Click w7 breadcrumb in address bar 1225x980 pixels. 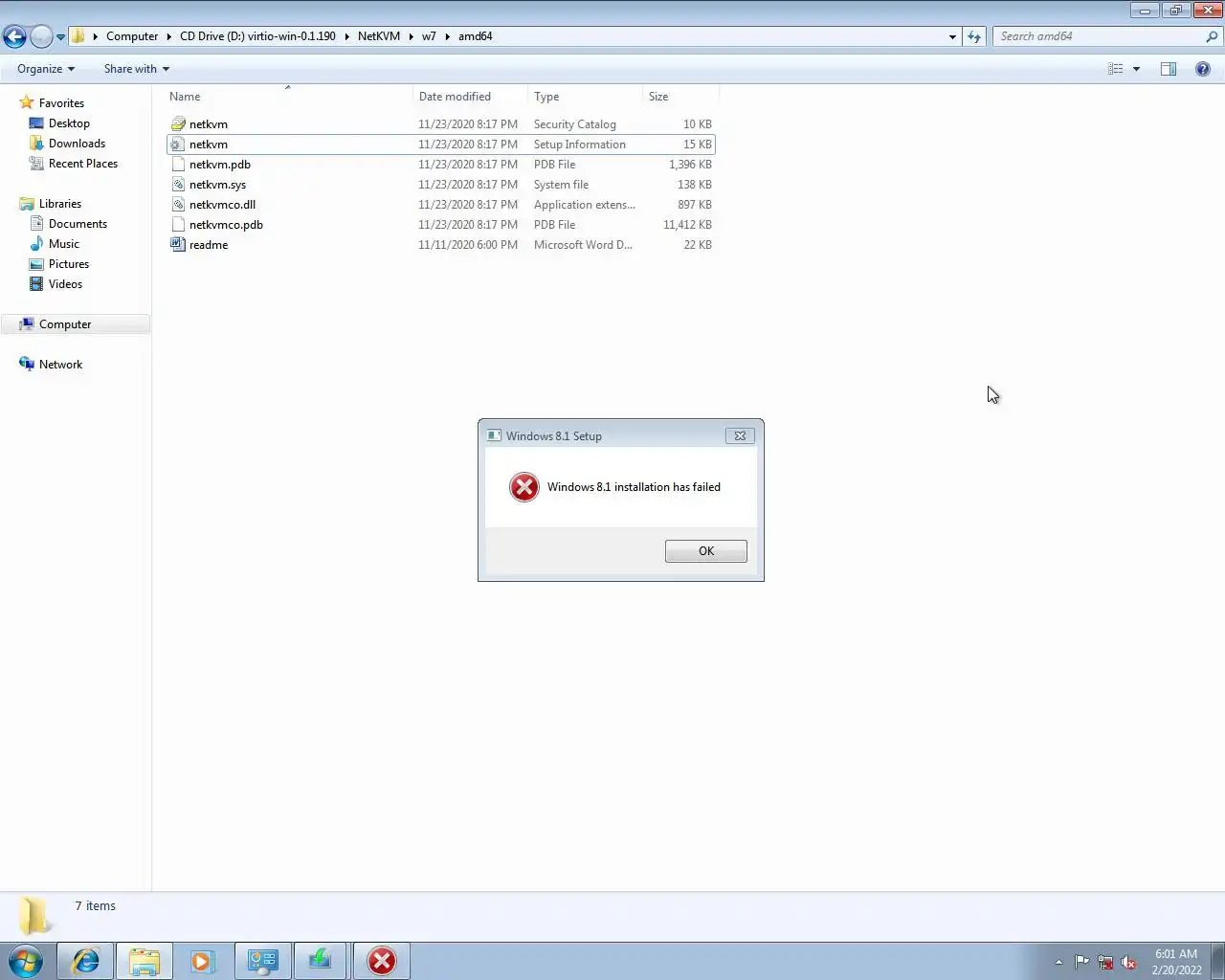point(429,36)
